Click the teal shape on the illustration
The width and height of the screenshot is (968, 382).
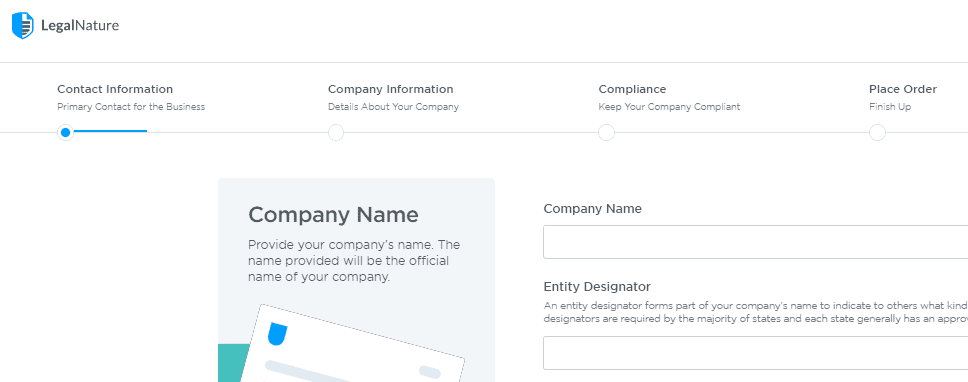pos(233,363)
